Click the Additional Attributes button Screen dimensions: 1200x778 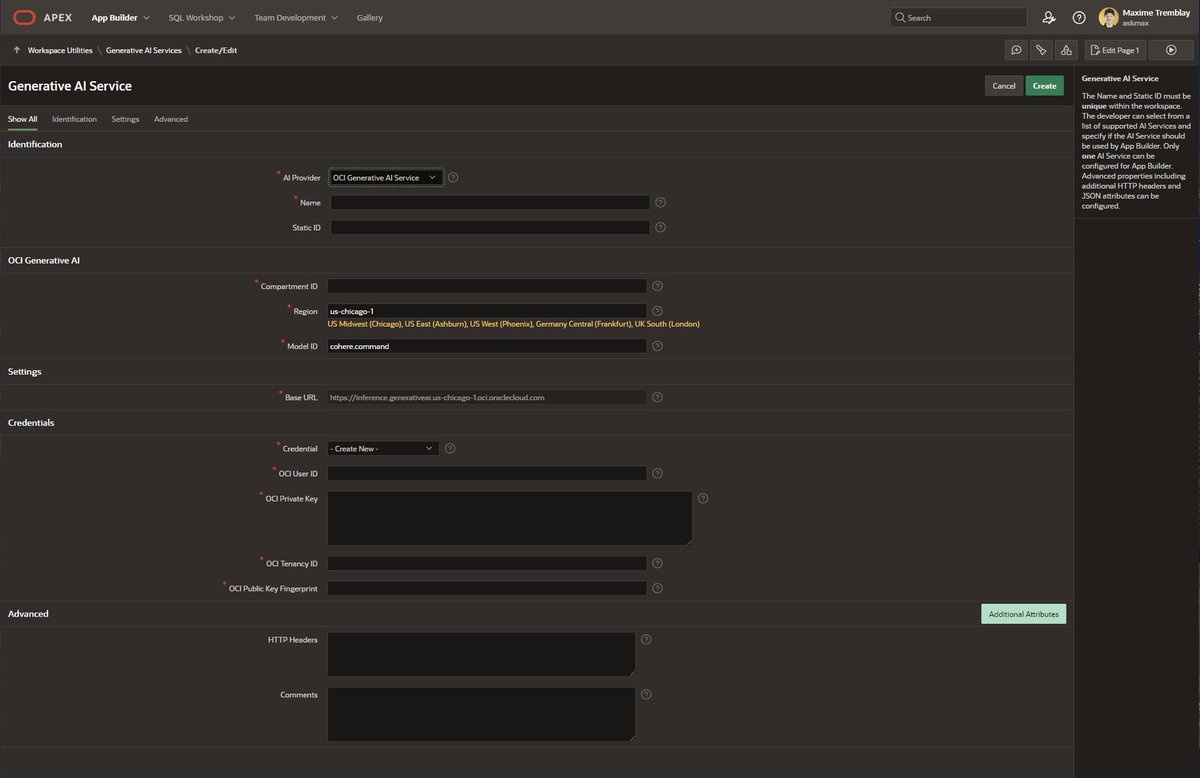point(1023,614)
